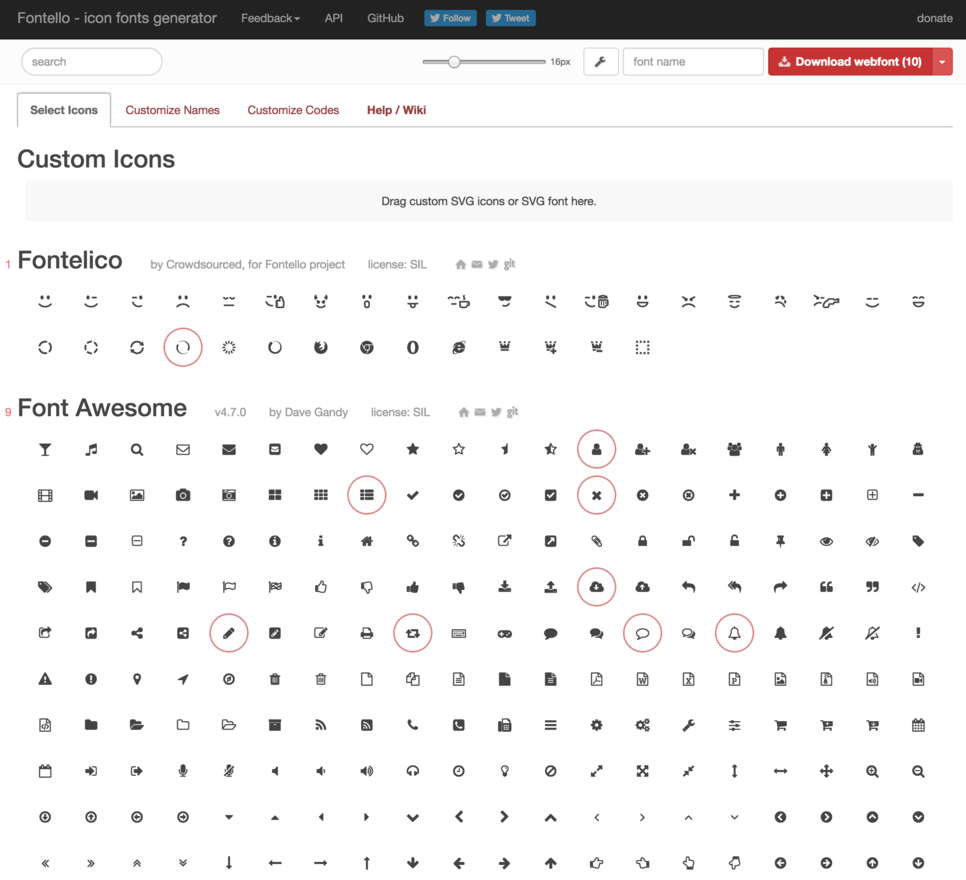The width and height of the screenshot is (966, 880).
Task: Select the trash can icon
Action: tap(275, 679)
